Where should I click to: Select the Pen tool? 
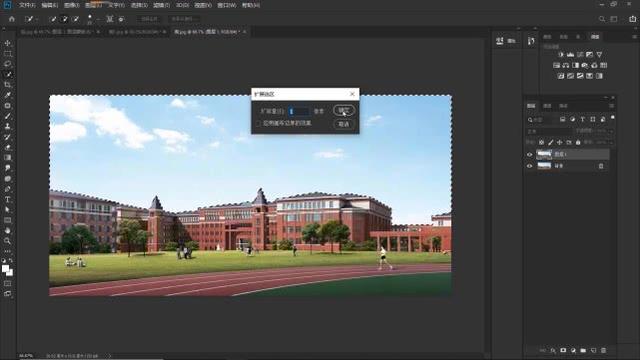(7, 189)
